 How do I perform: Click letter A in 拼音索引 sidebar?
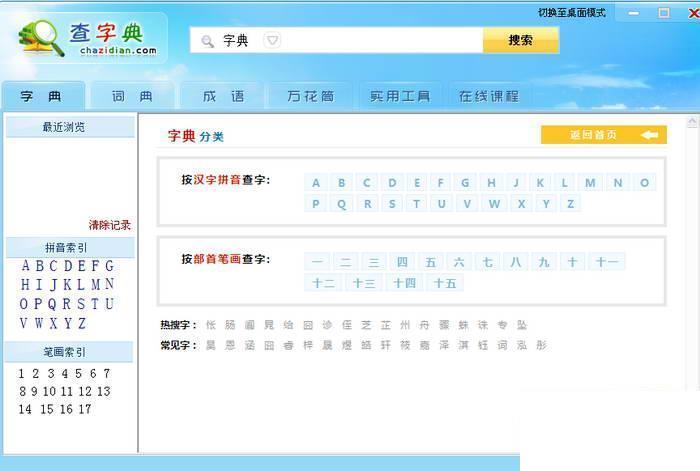(x=25, y=266)
